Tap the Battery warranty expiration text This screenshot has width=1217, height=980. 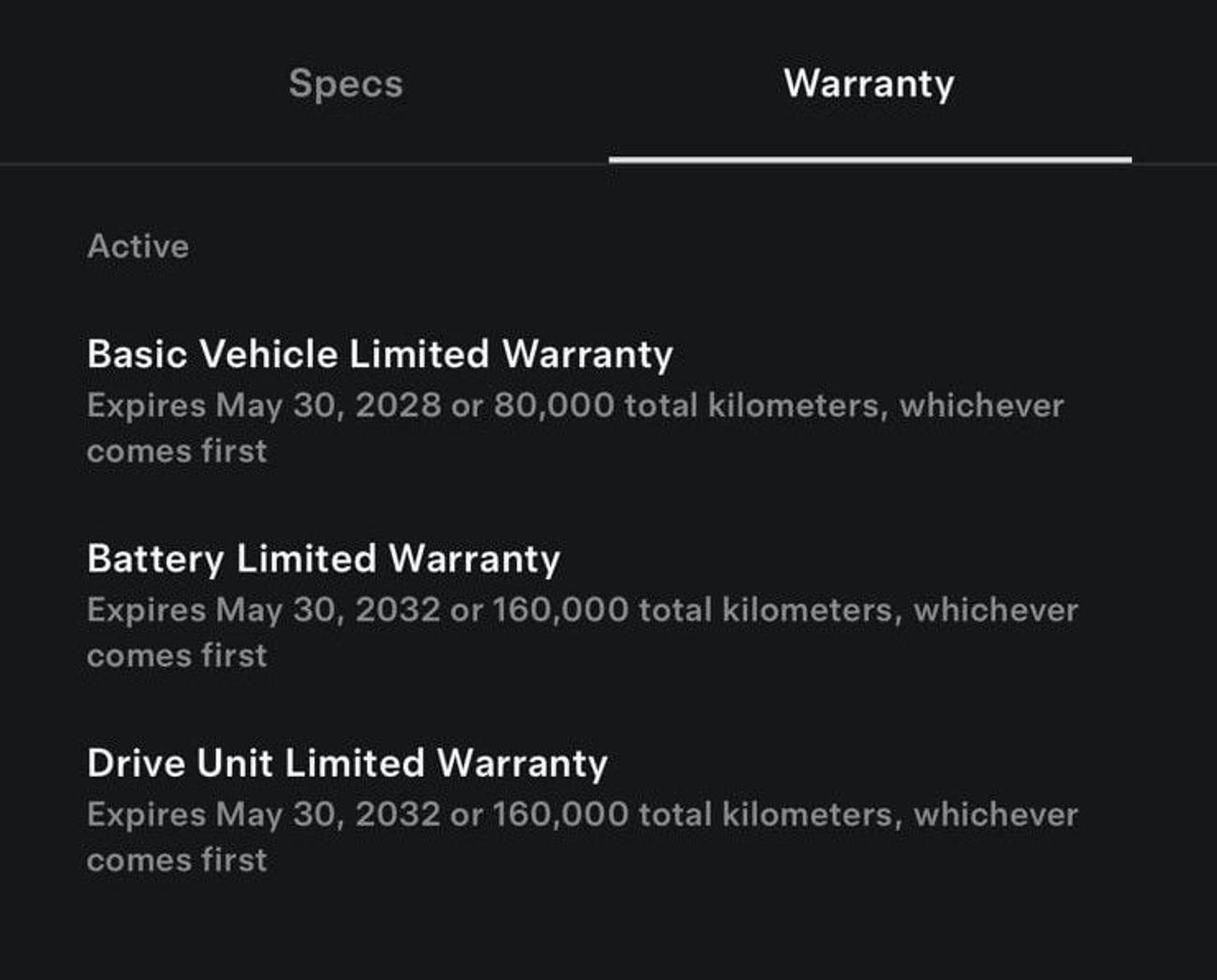tap(582, 609)
